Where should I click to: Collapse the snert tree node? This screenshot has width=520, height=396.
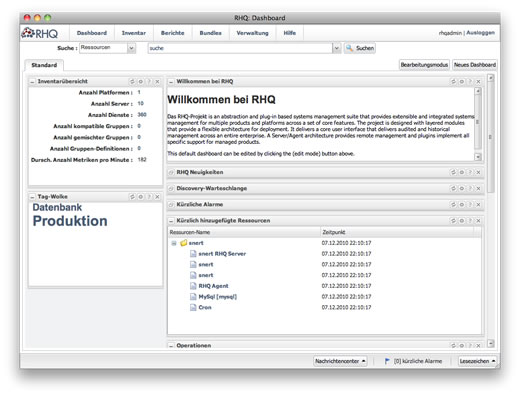tap(174, 243)
